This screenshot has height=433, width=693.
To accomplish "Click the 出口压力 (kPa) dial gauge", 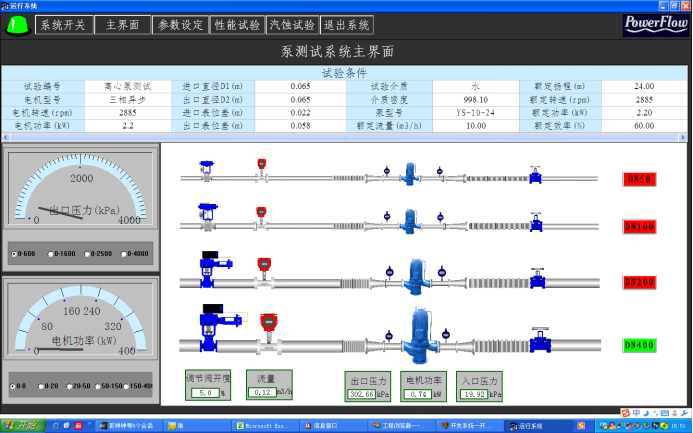I will point(80,187).
